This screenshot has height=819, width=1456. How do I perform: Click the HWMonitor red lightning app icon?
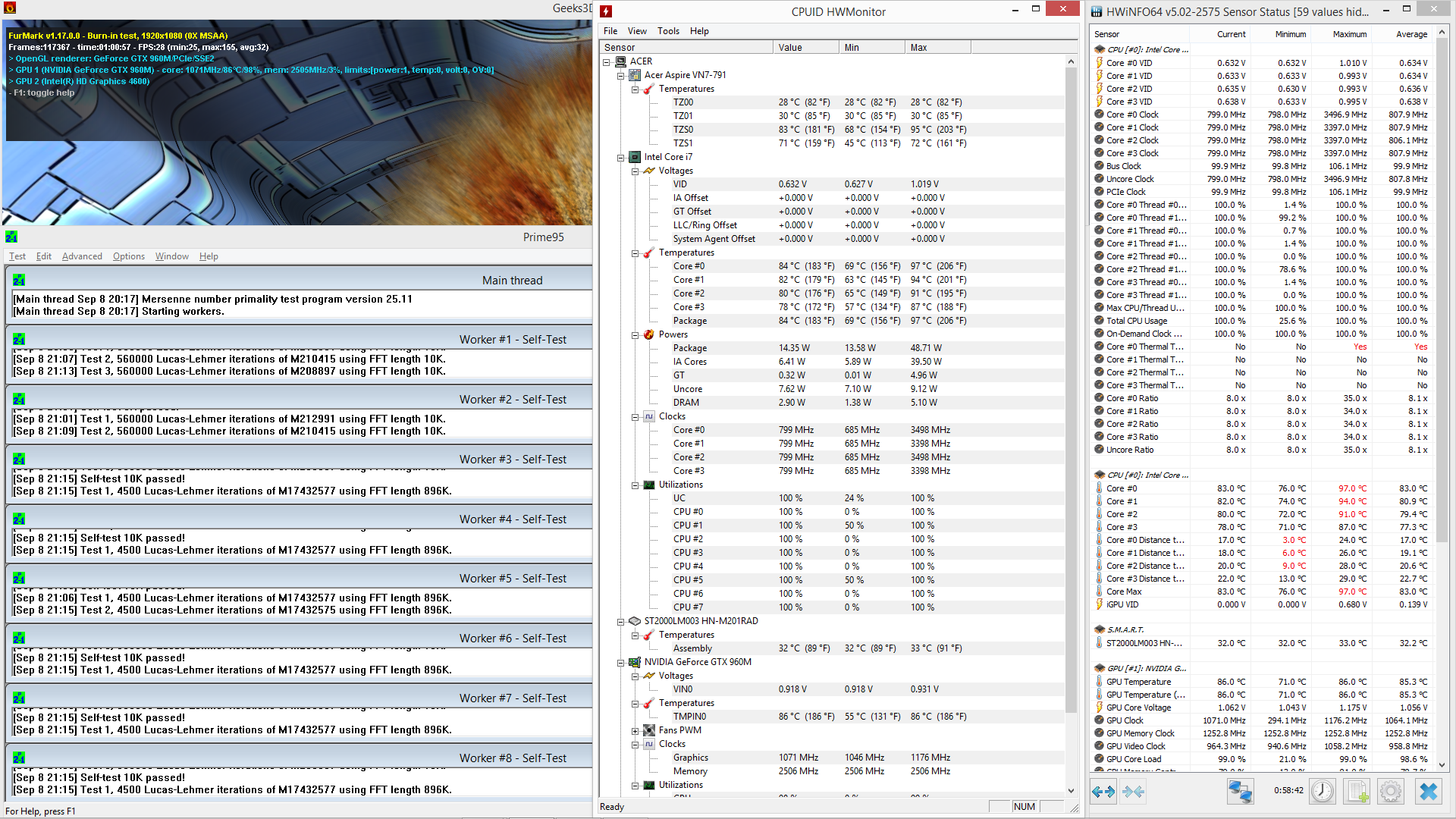click(606, 11)
